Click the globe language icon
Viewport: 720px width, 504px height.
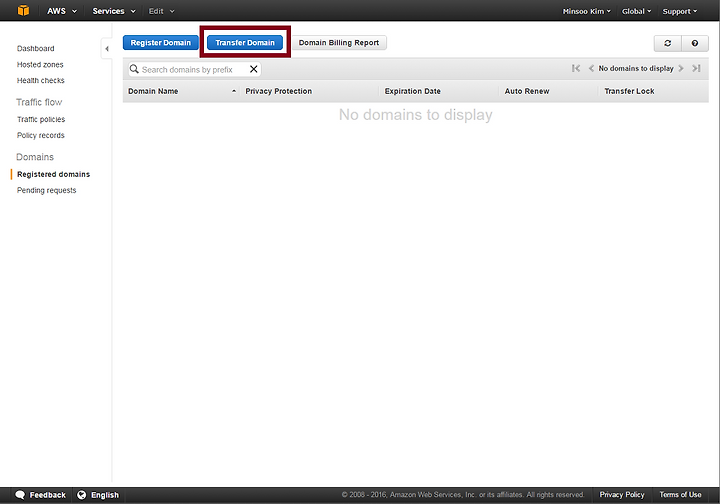(x=82, y=495)
